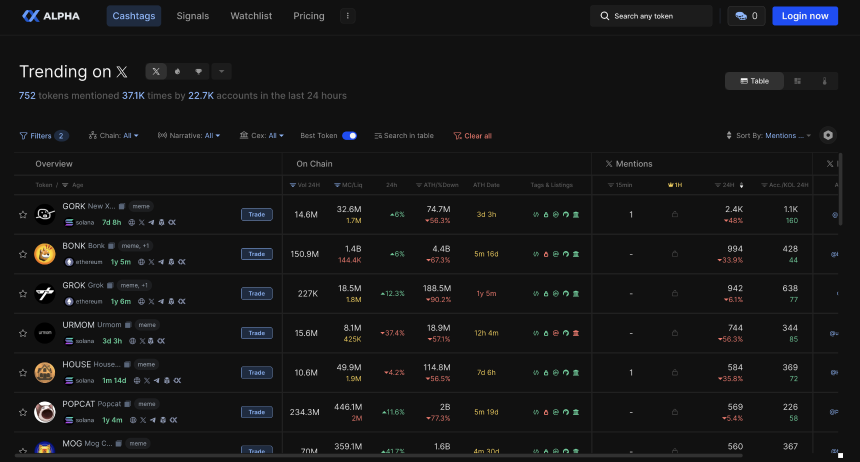Expand the trending source dropdown arrow
860x462 pixels.
(222, 71)
